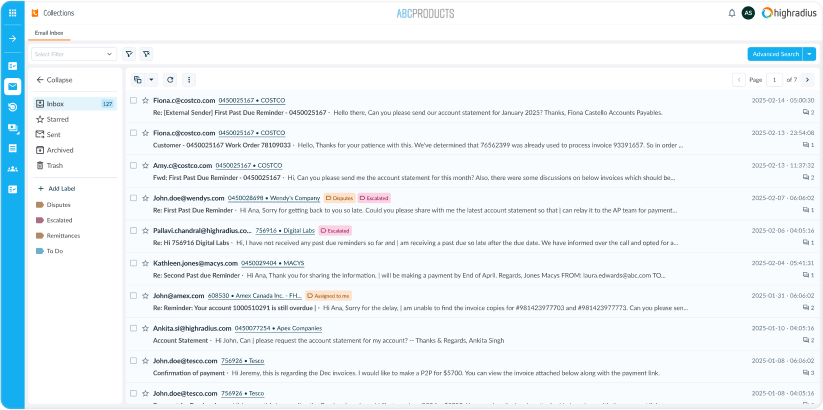Click the Escalated tag on Digital Labs email
This screenshot has height=410, width=823.
click(x=335, y=230)
